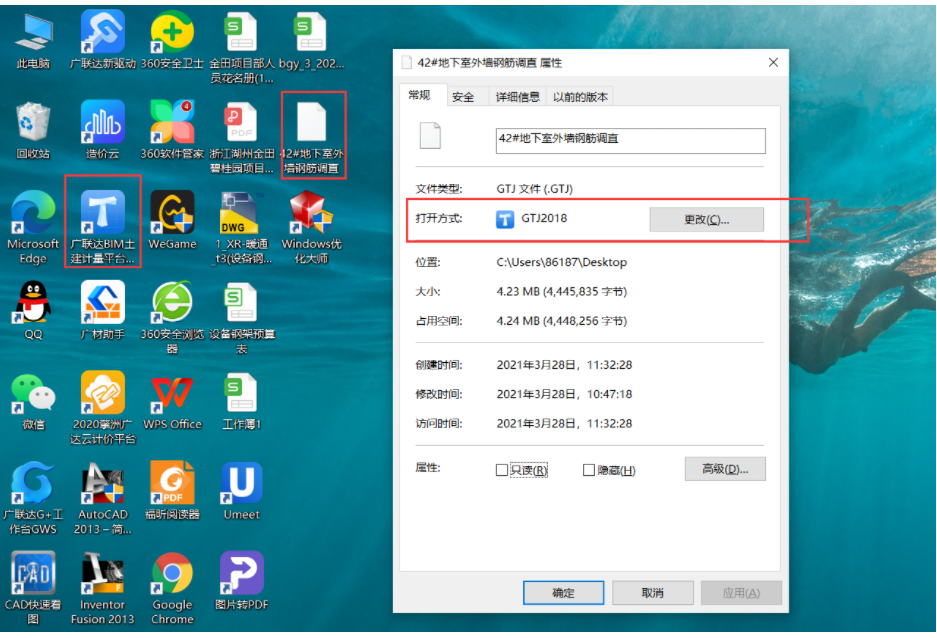937x638 pixels.
Task: Open the 高级(D)... attributes button
Action: [725, 470]
